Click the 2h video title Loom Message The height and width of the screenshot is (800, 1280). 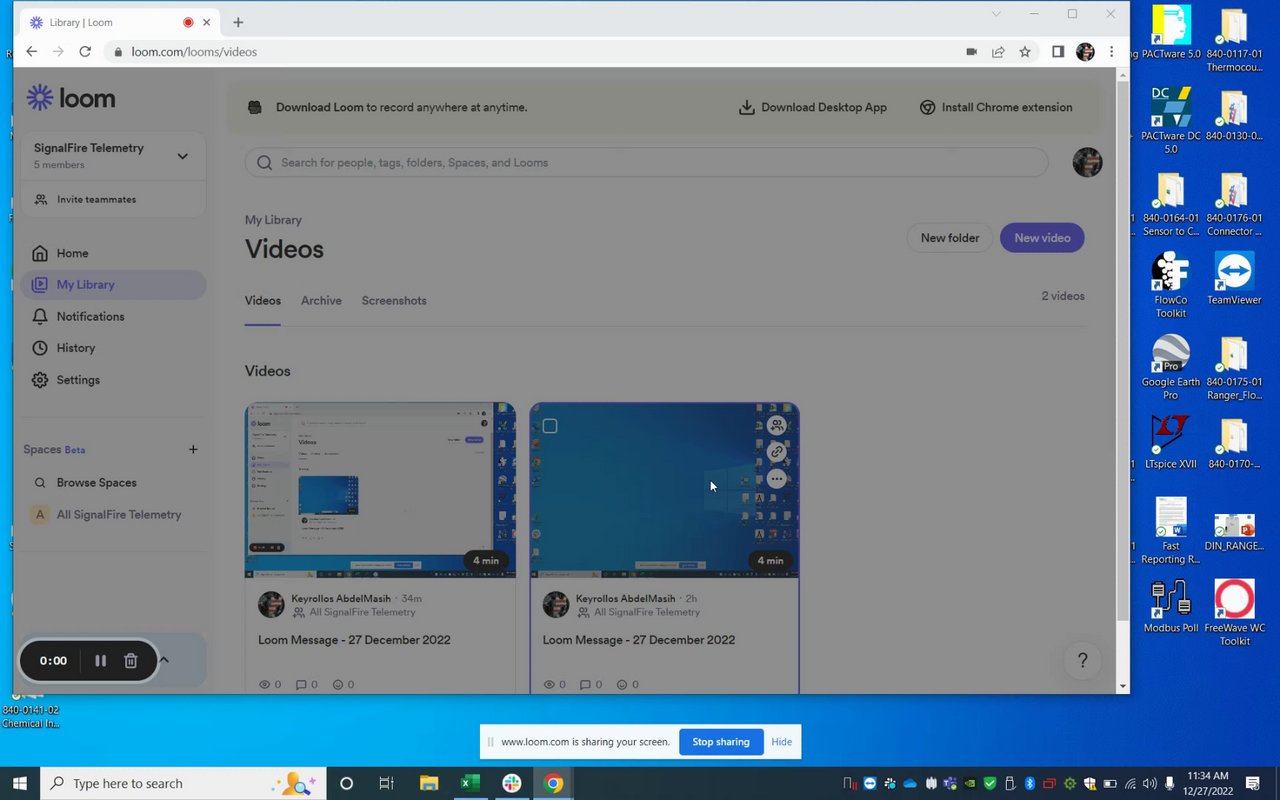pos(639,640)
